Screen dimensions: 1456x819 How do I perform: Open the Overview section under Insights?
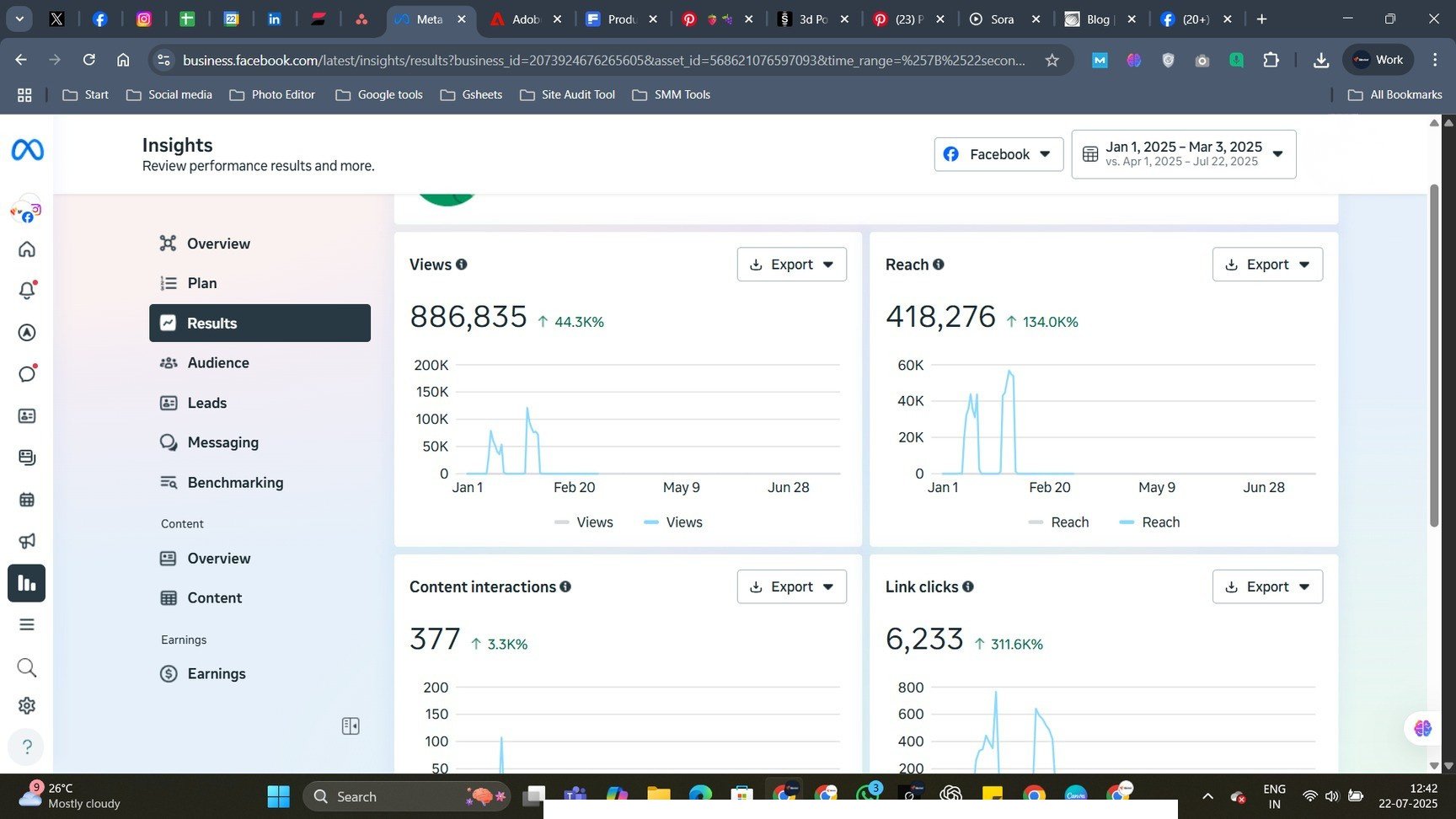260,244
